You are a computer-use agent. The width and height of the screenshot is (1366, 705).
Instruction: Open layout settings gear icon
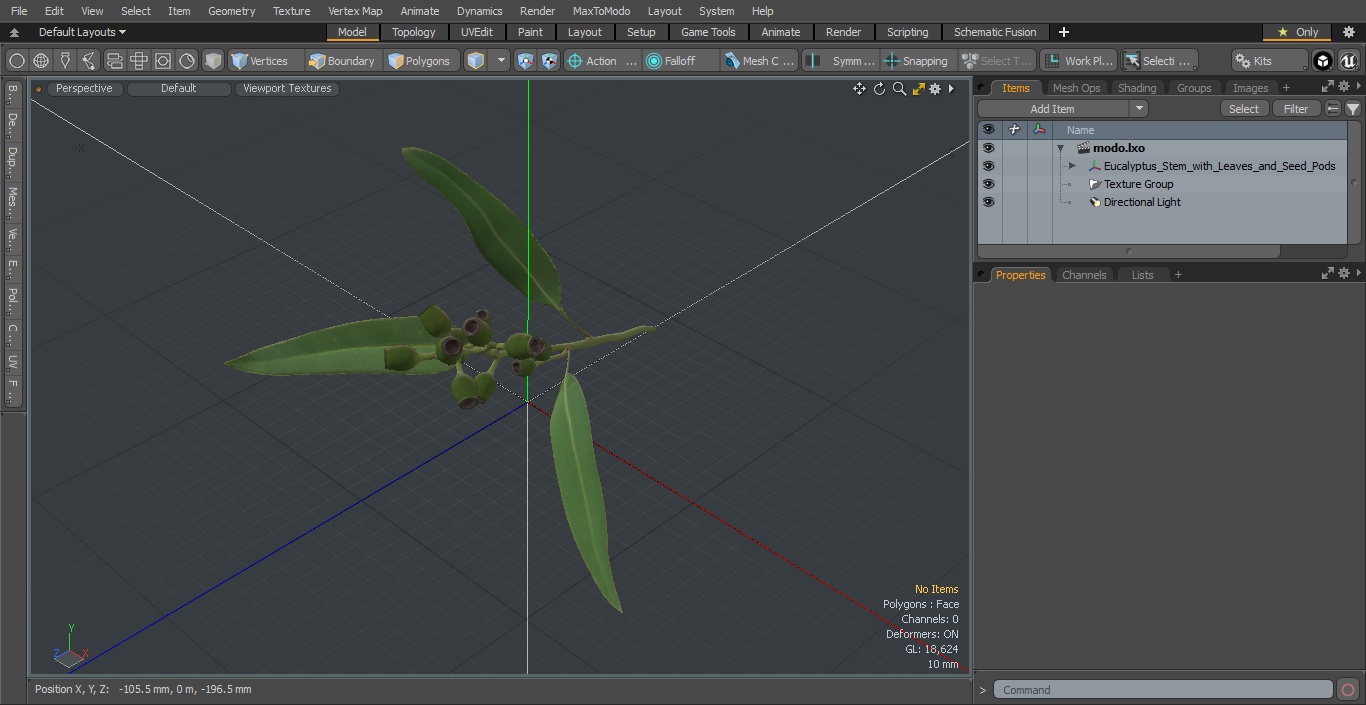[x=1348, y=32]
